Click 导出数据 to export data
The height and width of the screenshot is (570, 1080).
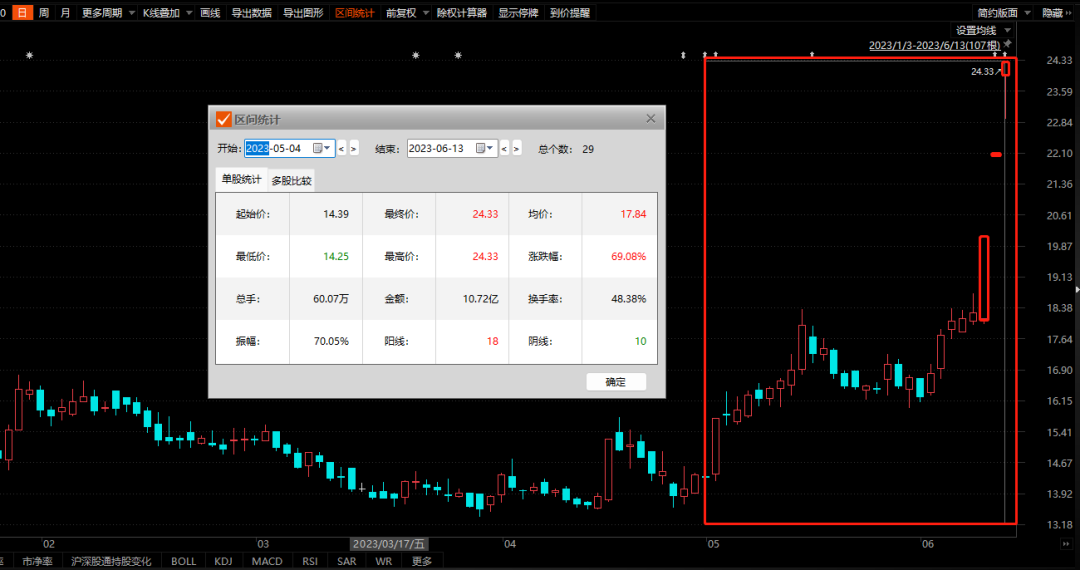[251, 12]
